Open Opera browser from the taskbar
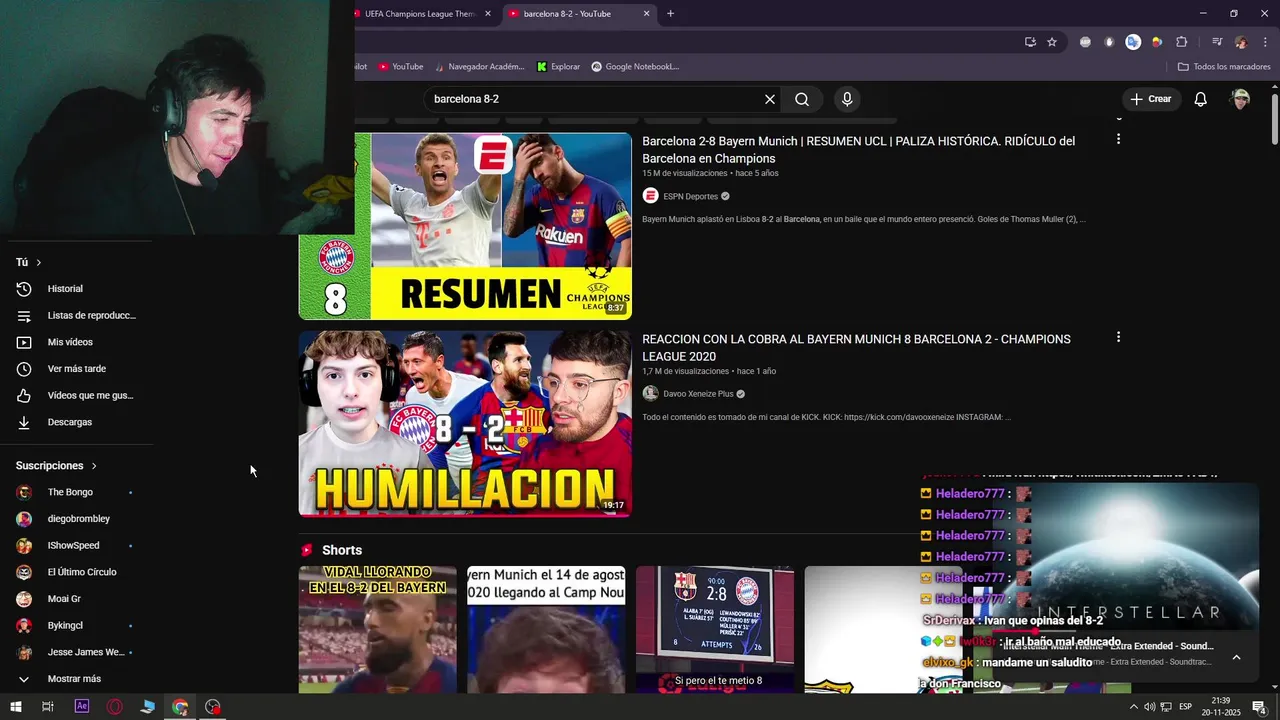Image resolution: width=1280 pixels, height=720 pixels. tap(115, 706)
